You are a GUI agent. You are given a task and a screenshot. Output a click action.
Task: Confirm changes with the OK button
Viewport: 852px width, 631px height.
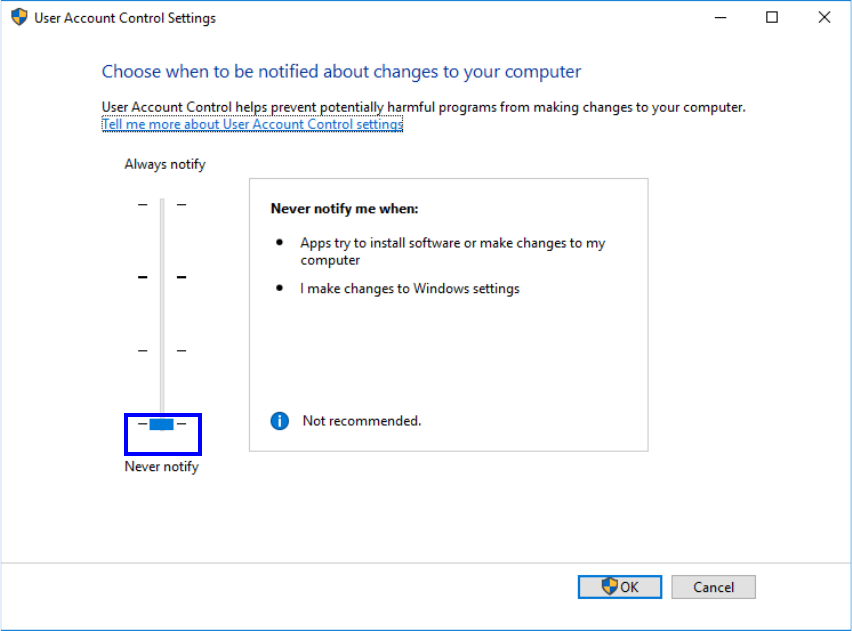pos(620,587)
